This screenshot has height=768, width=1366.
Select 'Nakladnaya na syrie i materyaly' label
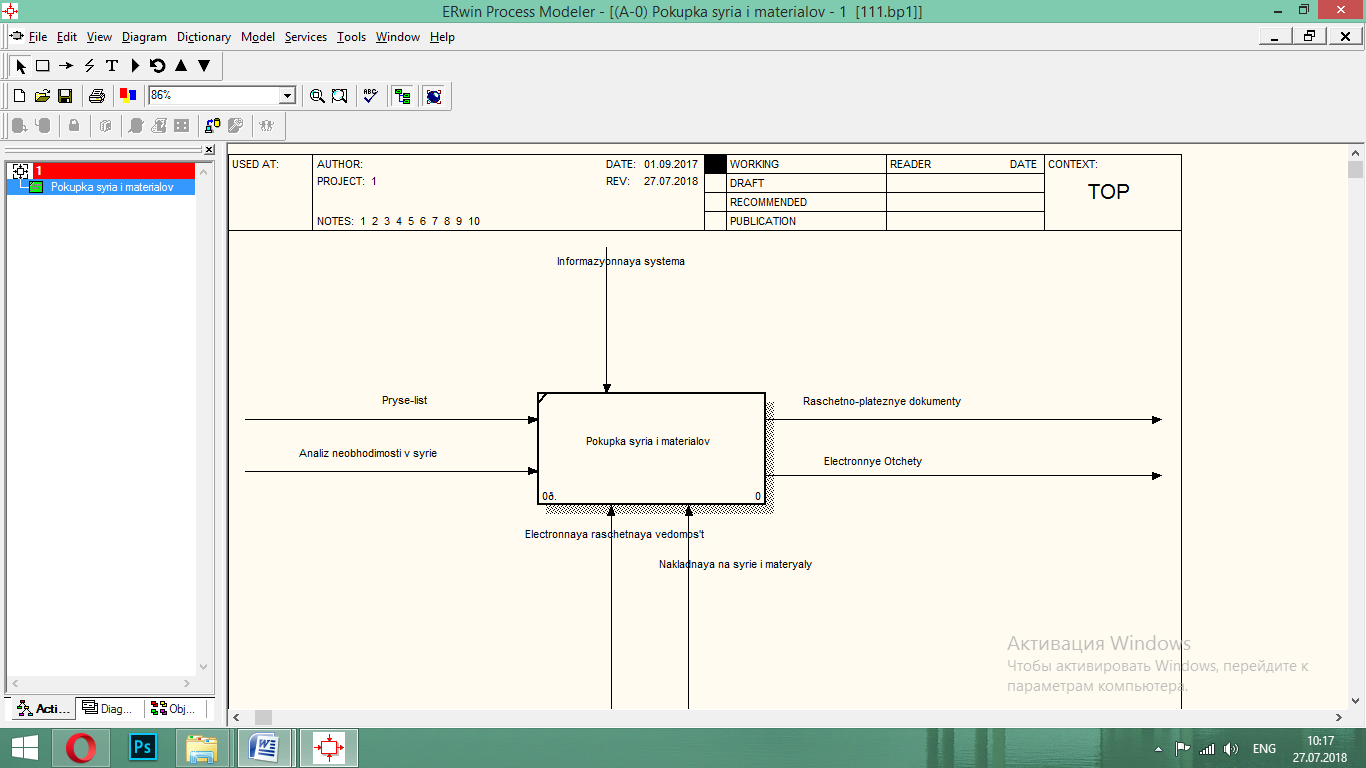pos(735,564)
